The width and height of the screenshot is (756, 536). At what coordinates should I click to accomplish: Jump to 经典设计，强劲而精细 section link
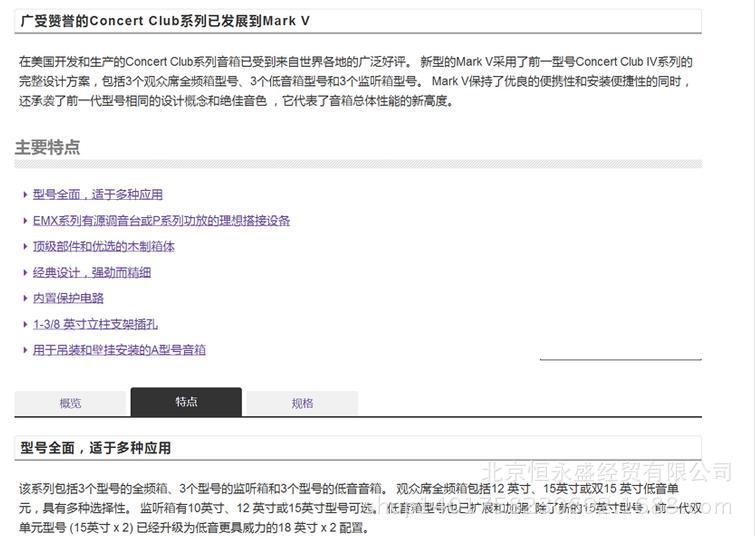91,273
